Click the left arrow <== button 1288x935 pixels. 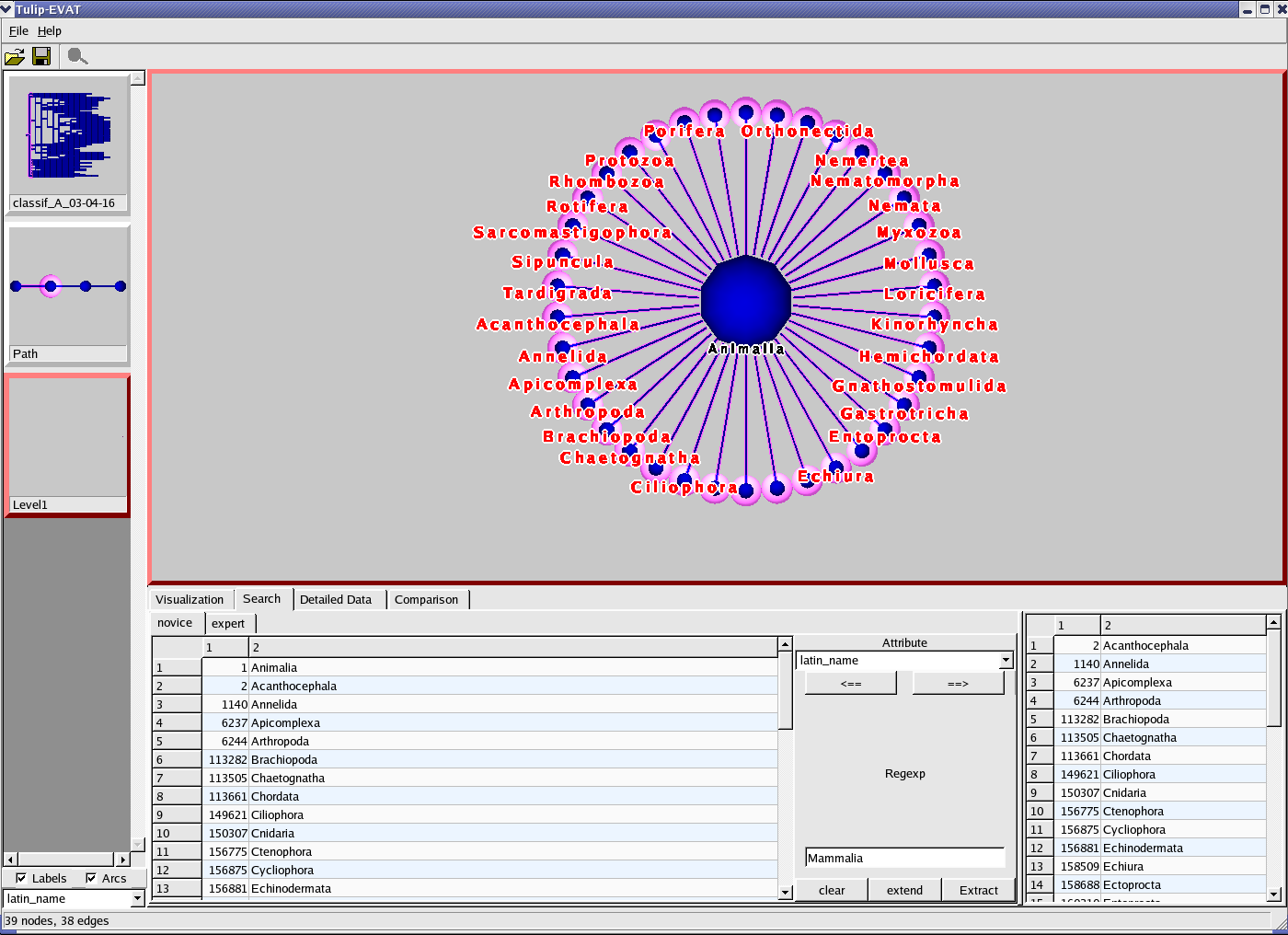850,684
